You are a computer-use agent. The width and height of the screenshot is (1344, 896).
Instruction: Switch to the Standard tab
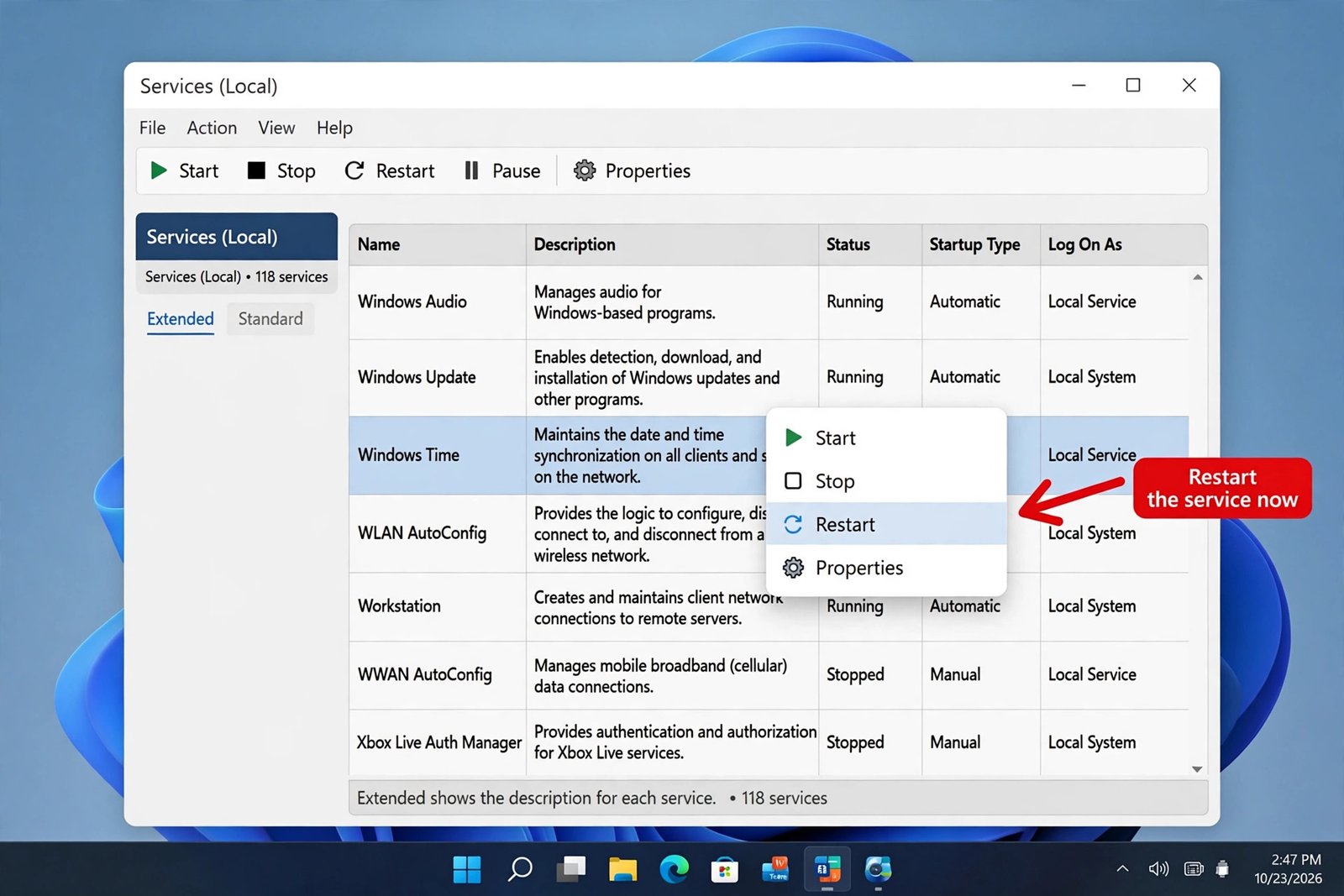pyautogui.click(x=270, y=319)
